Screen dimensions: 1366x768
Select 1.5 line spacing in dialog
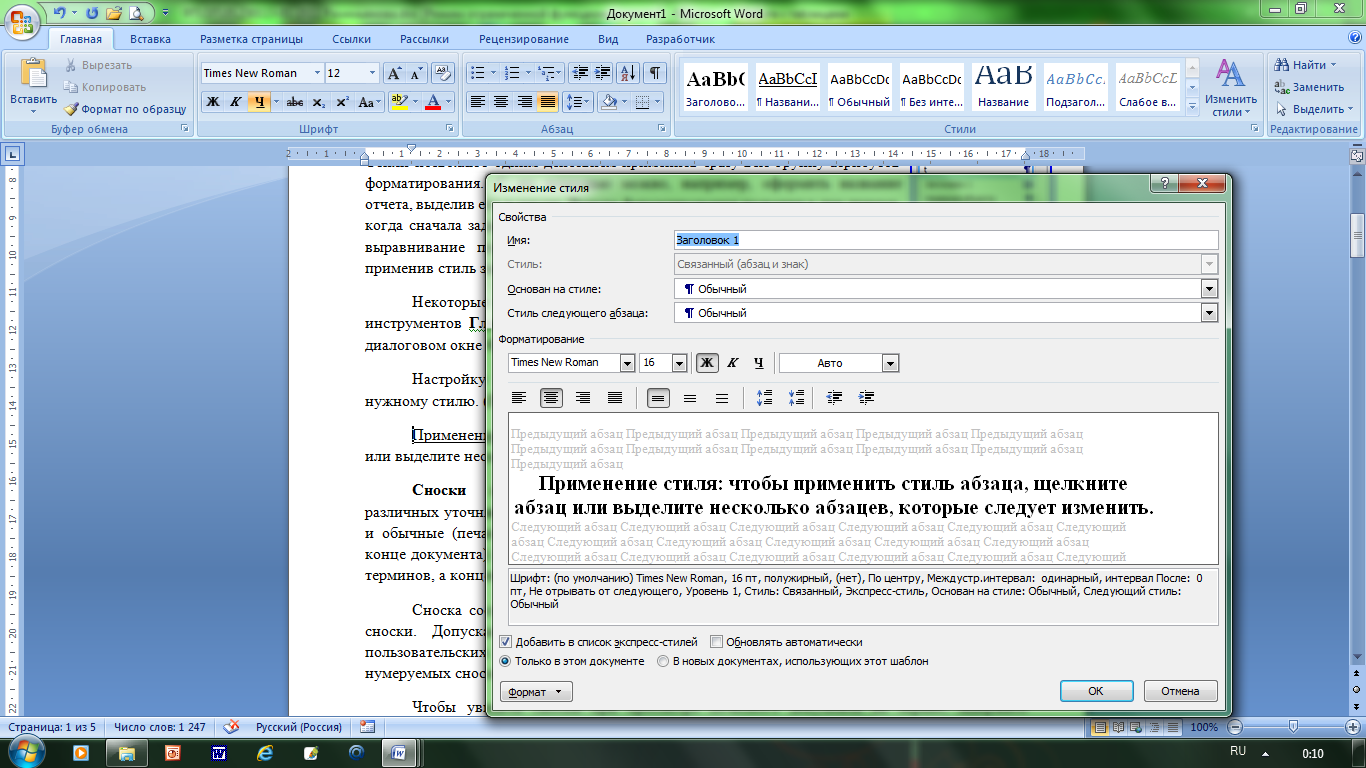[690, 398]
